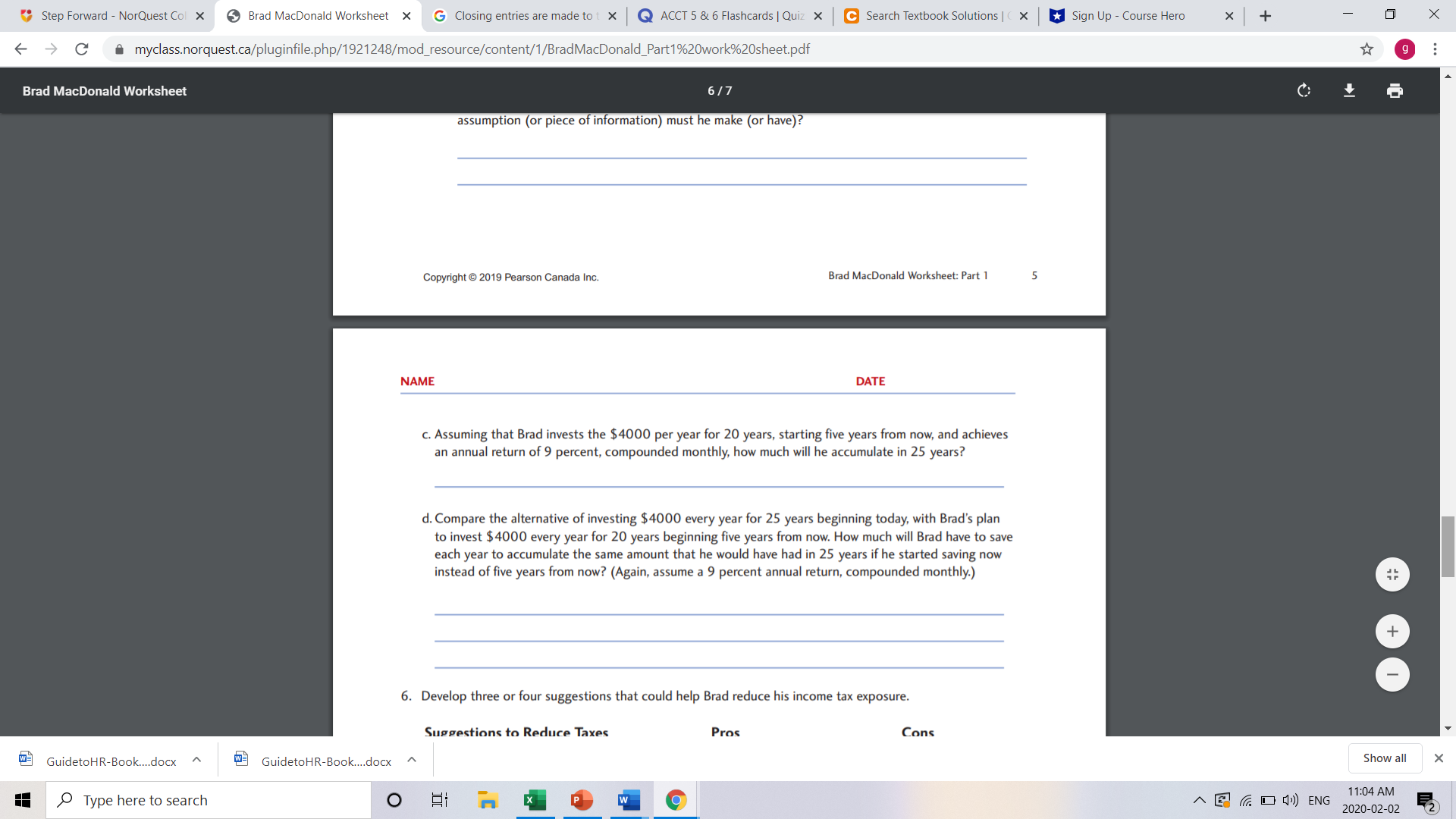Switch to the Step Forward - NorQuest tab
The width and height of the screenshot is (1456, 819).
[x=112, y=16]
